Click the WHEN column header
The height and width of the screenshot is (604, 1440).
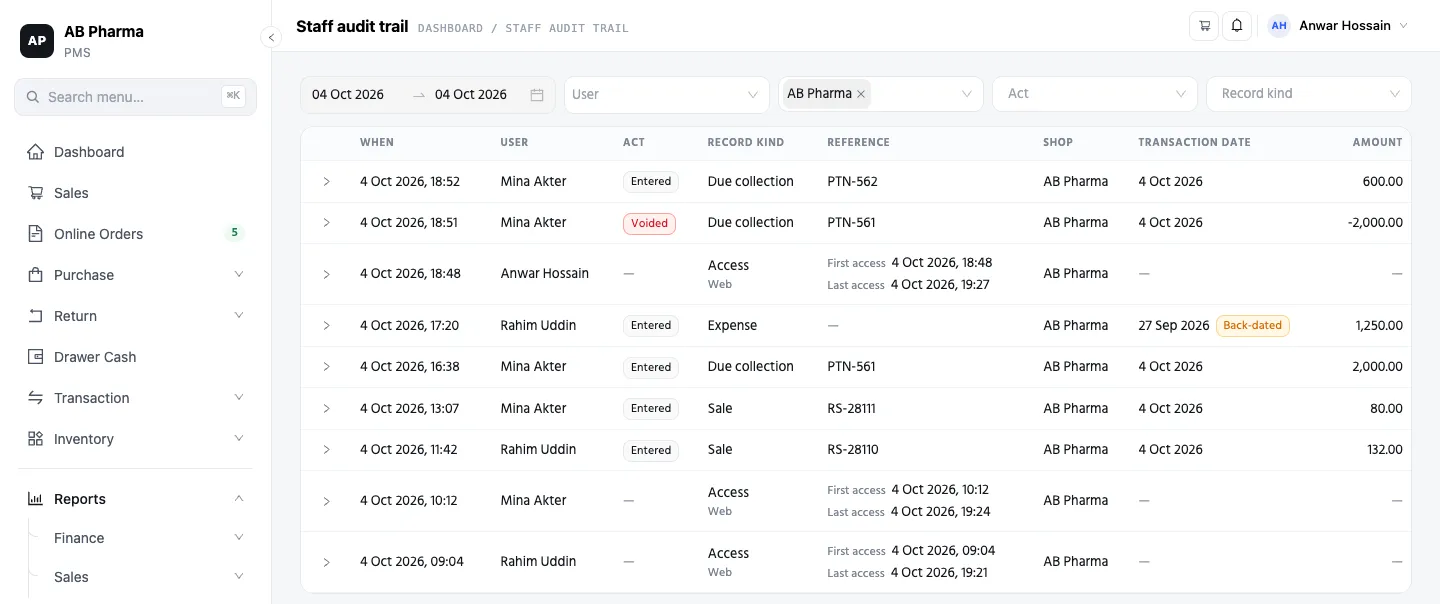pyautogui.click(x=377, y=143)
